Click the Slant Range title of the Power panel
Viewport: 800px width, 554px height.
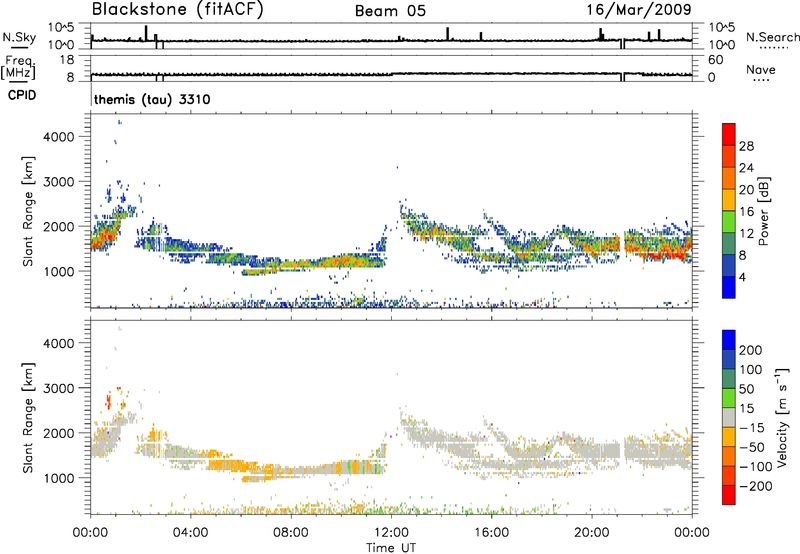click(28, 211)
